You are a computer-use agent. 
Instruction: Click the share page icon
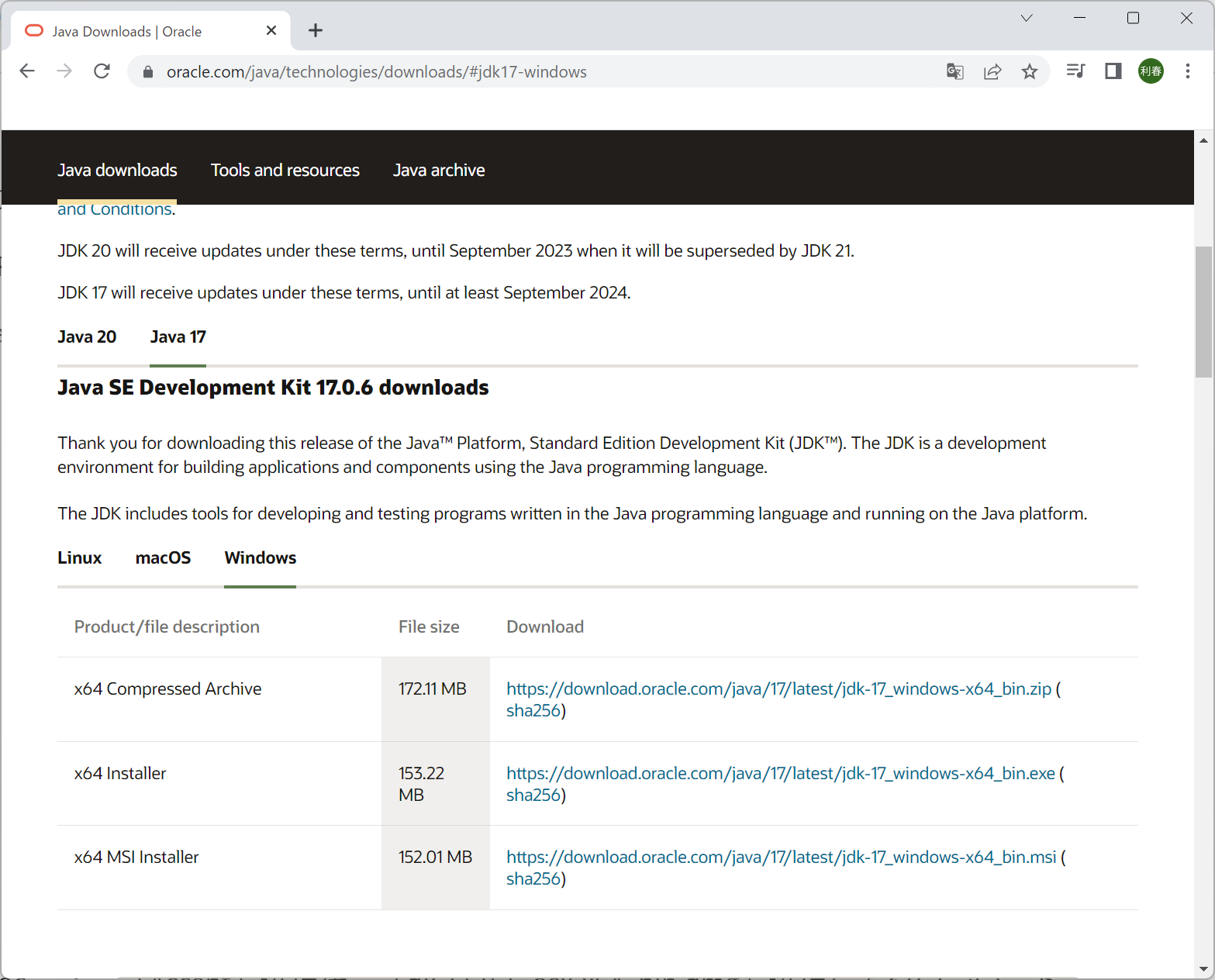pos(992,71)
